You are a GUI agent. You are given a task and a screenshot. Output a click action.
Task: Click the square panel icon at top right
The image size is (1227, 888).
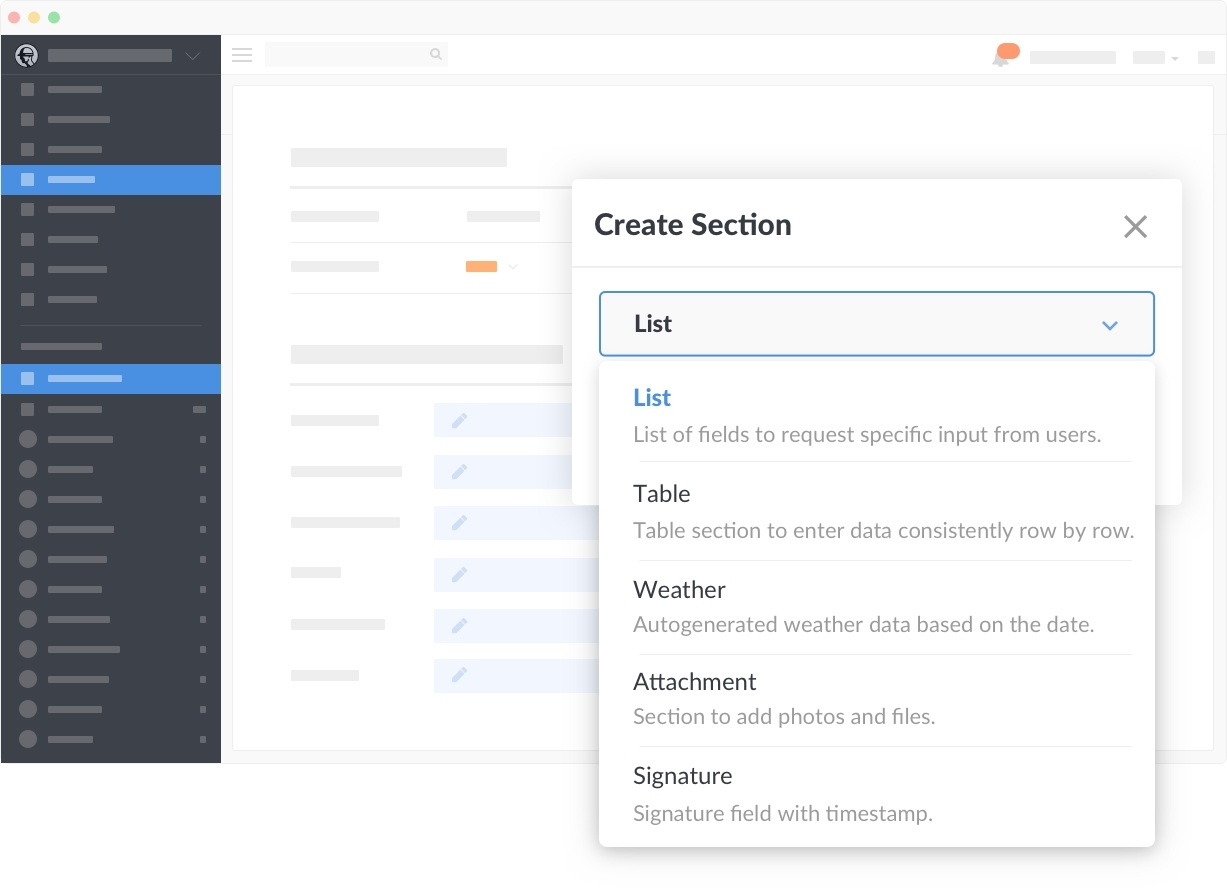coord(1206,58)
